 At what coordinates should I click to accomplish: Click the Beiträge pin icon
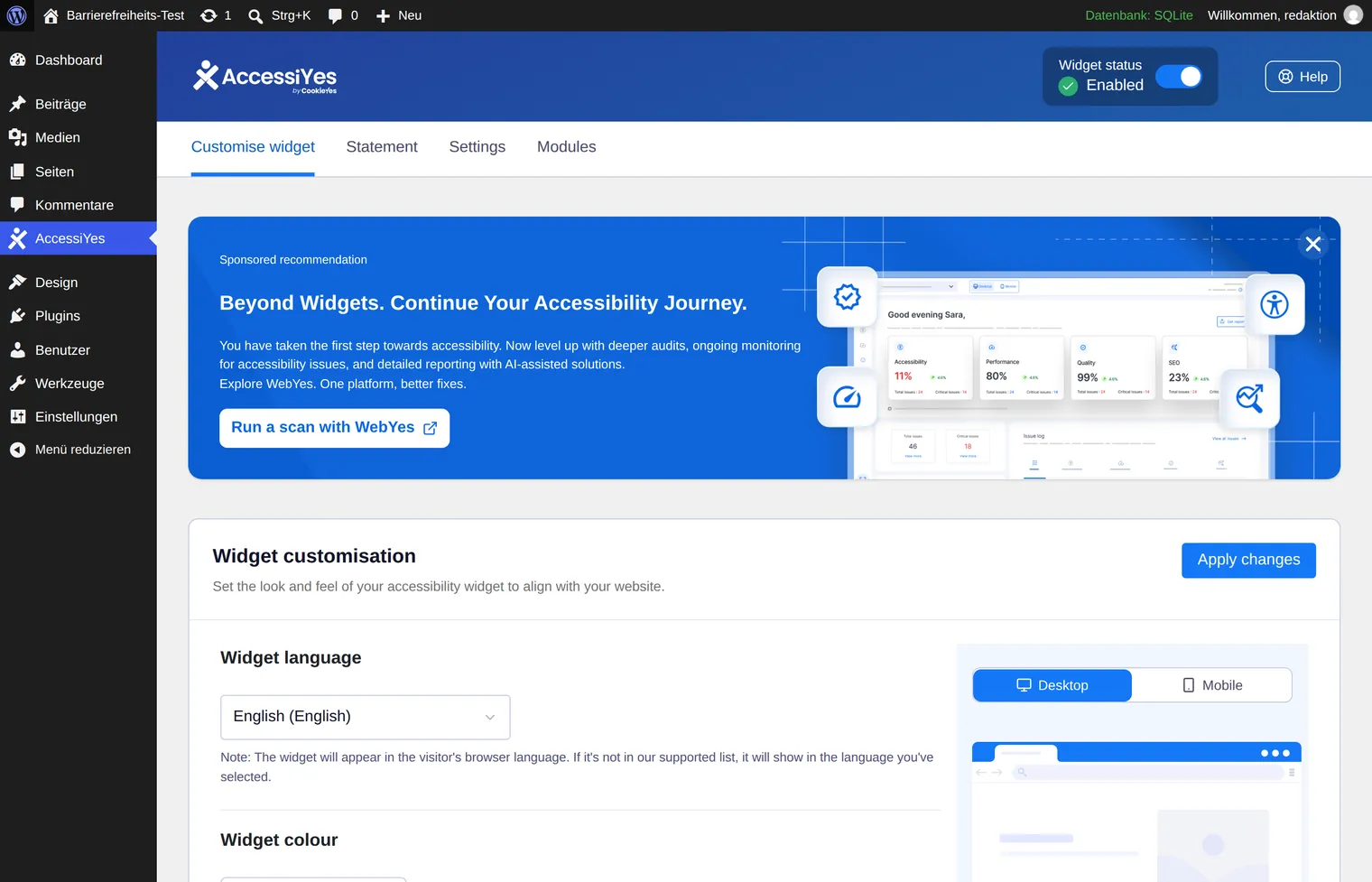click(17, 104)
